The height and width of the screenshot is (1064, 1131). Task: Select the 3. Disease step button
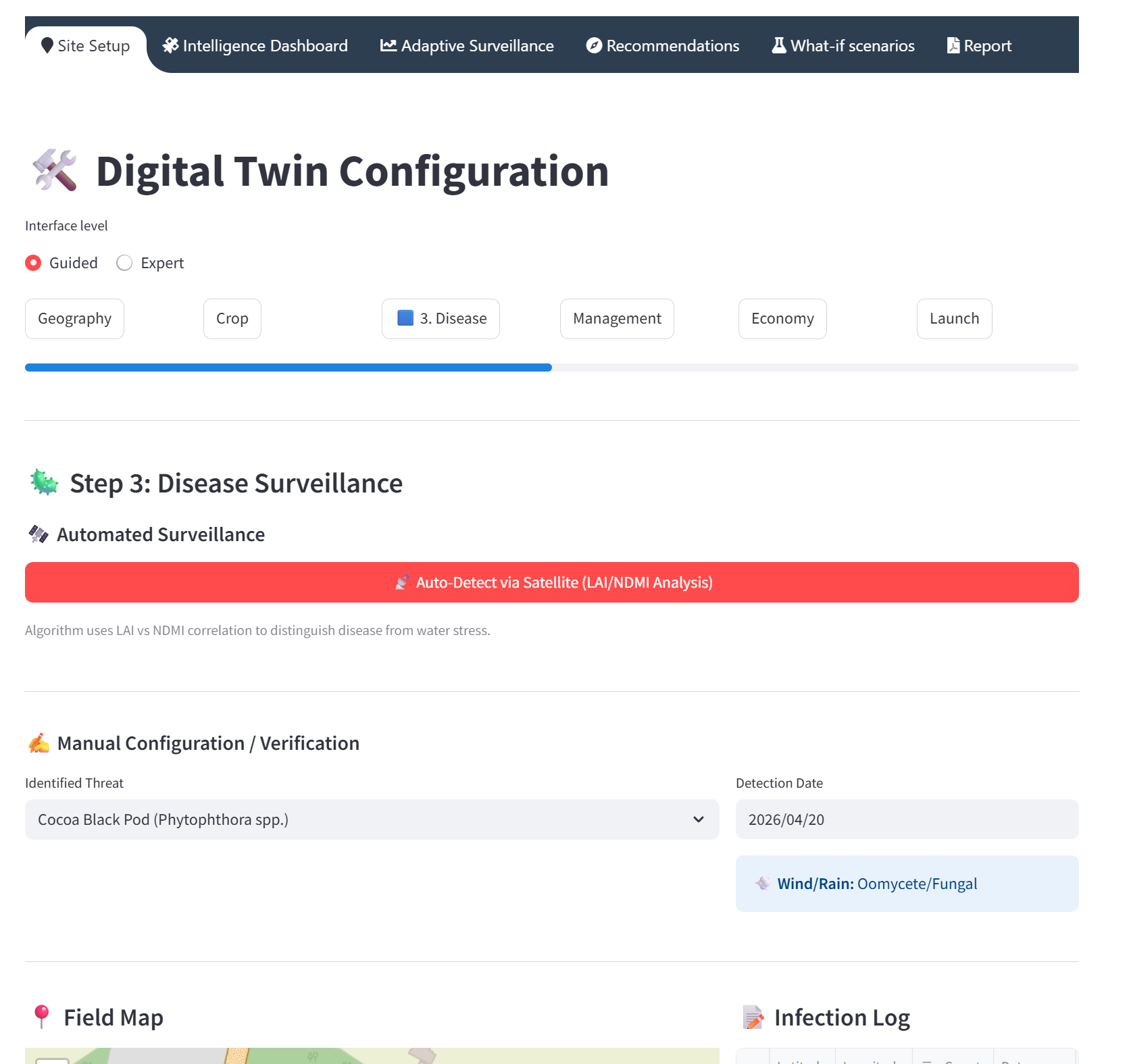[441, 319]
